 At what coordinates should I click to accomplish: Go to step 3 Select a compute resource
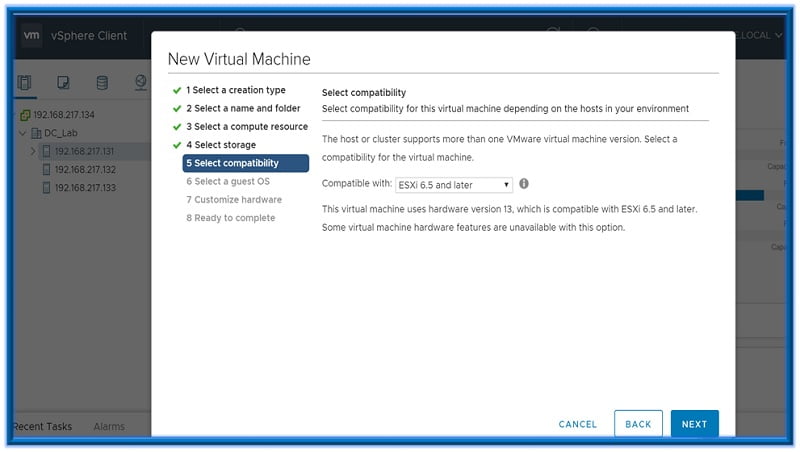click(246, 127)
